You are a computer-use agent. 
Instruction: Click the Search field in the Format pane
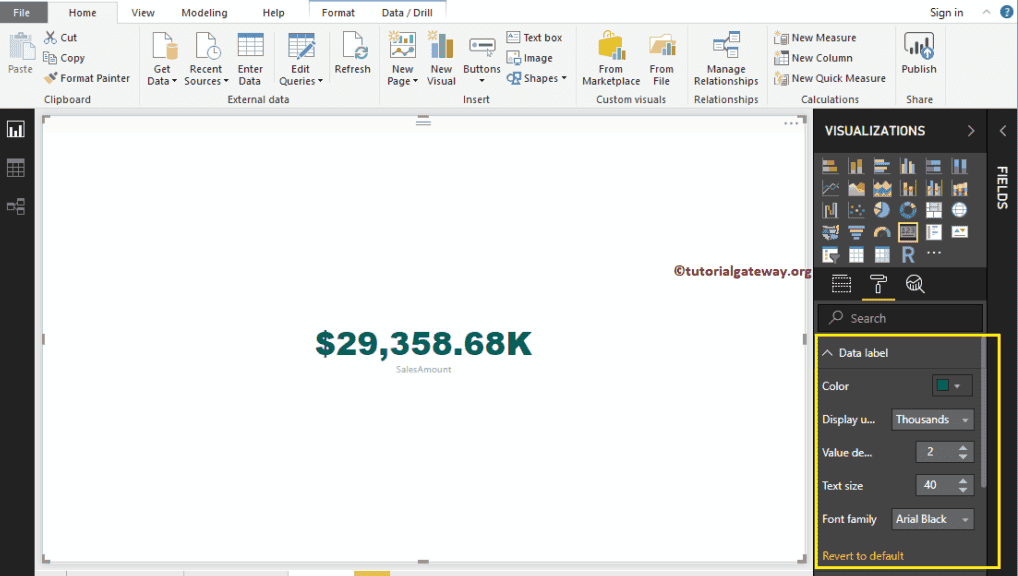(899, 317)
